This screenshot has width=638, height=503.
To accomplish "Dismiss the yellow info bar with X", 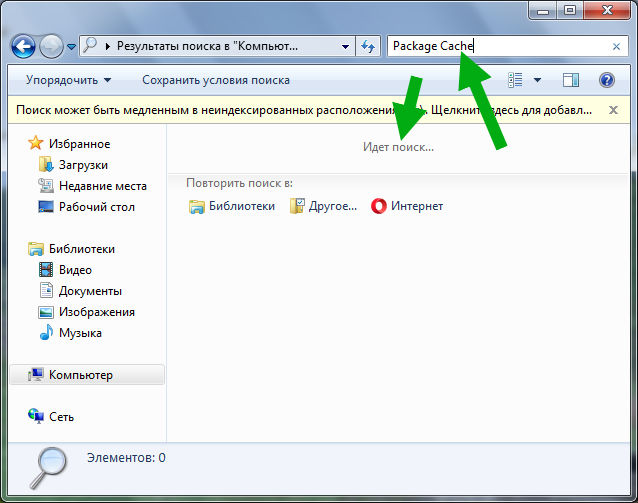I will [613, 110].
